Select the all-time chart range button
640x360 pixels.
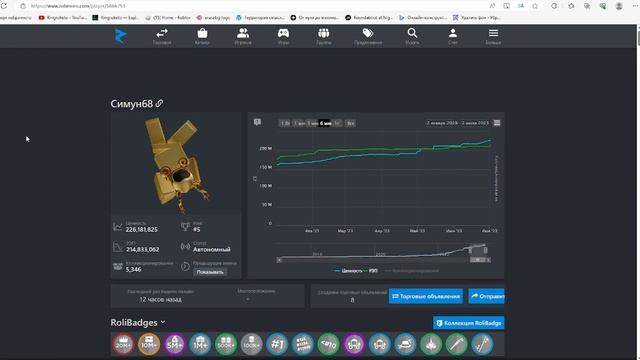(350, 123)
